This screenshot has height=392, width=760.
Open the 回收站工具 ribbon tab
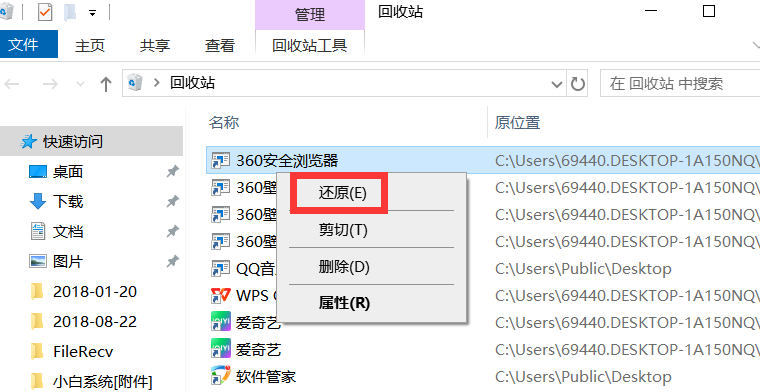click(x=310, y=46)
